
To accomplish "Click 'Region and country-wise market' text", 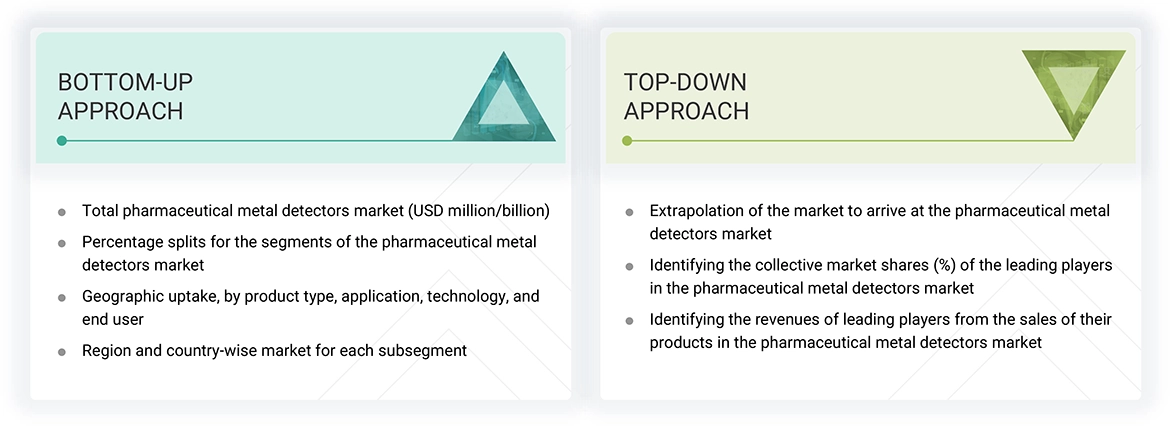I will [275, 350].
